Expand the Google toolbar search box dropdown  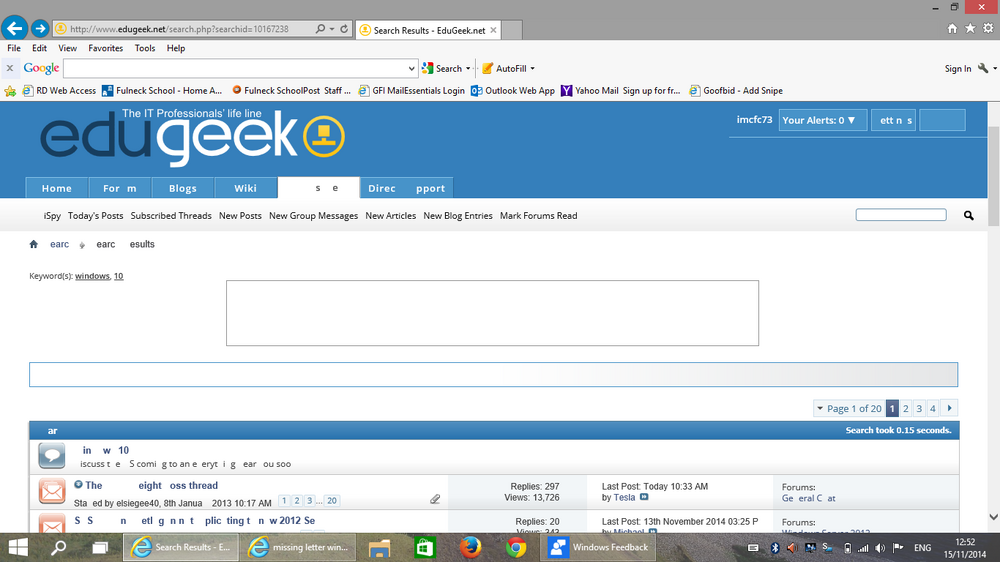(x=411, y=68)
